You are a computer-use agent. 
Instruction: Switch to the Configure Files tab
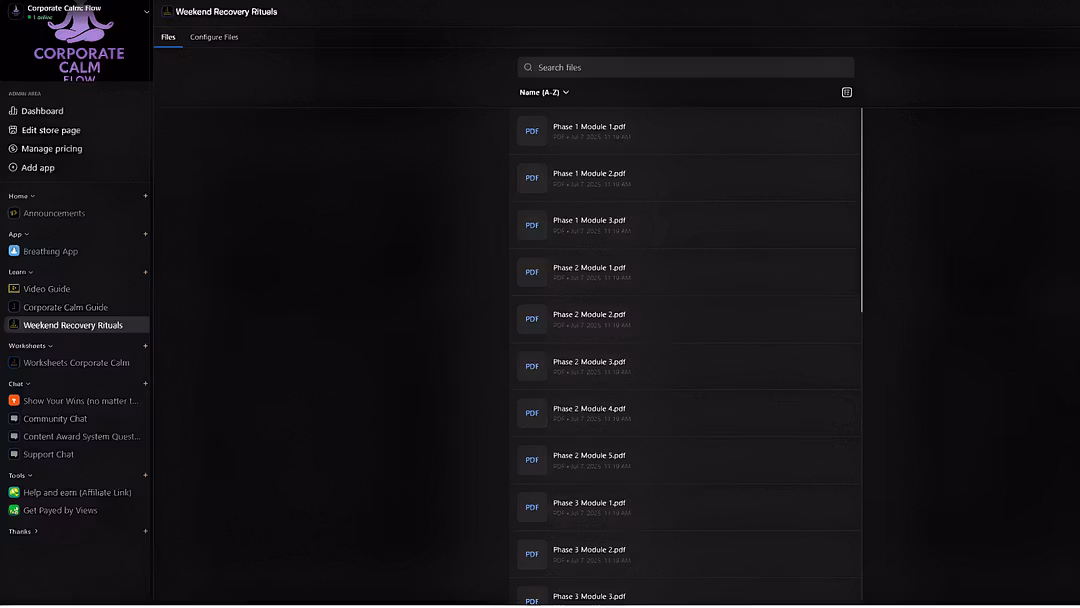coord(214,37)
